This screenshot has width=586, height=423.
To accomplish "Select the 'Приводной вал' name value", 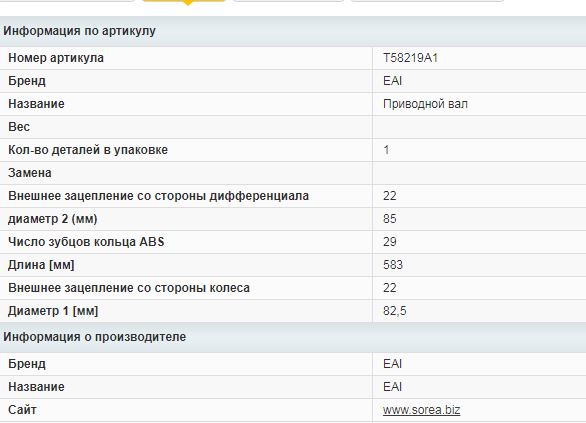I will point(425,104).
